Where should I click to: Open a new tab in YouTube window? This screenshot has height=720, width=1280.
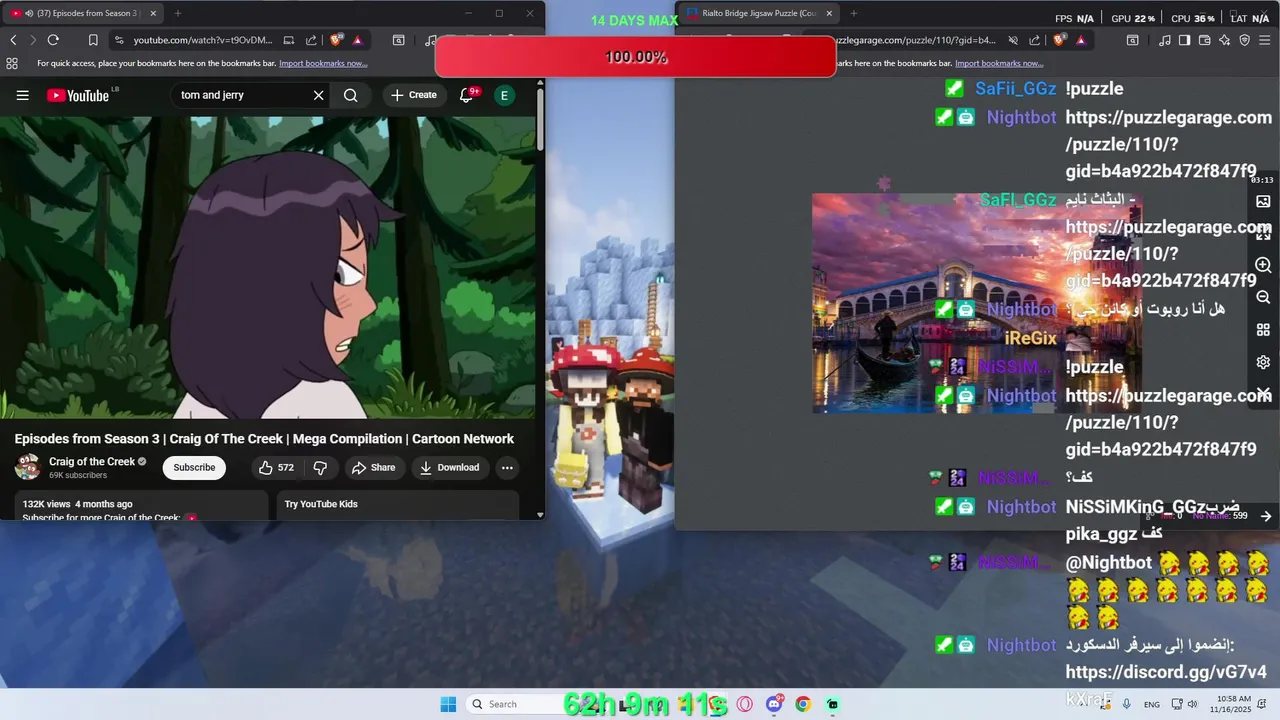(x=178, y=13)
